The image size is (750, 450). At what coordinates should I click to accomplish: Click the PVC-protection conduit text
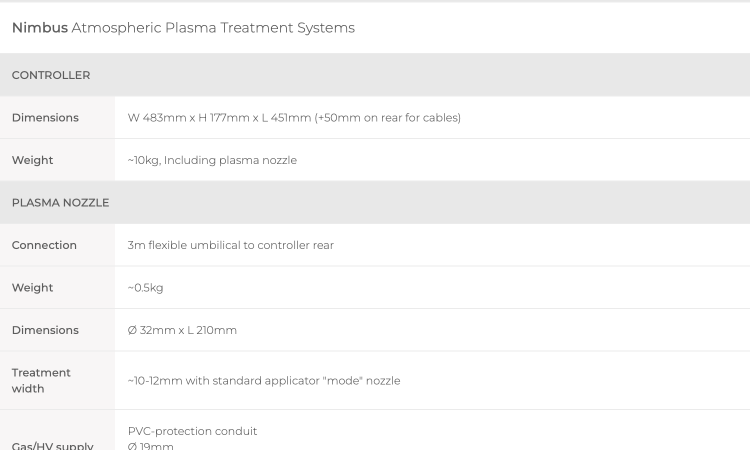pos(192,431)
